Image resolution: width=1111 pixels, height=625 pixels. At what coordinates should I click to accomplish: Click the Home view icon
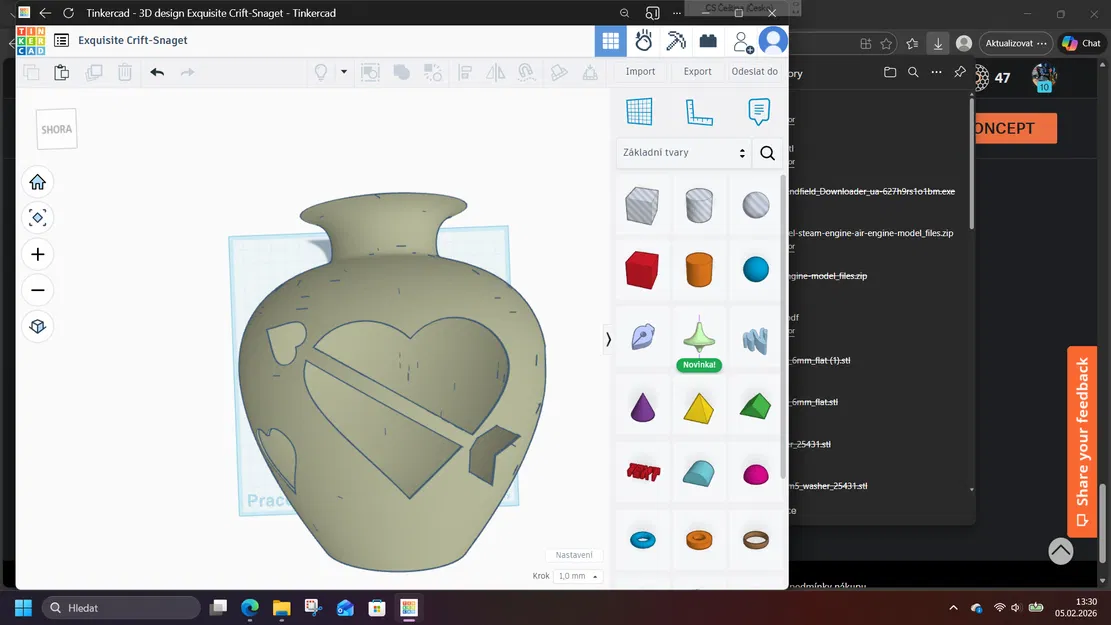[37, 182]
